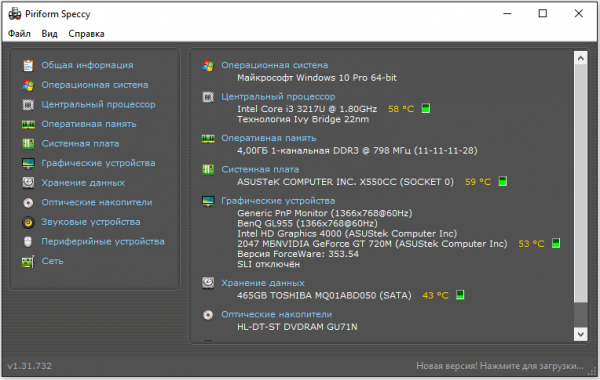Click the Звуковые устройства speaker icon
The image size is (600, 380).
coord(28,222)
